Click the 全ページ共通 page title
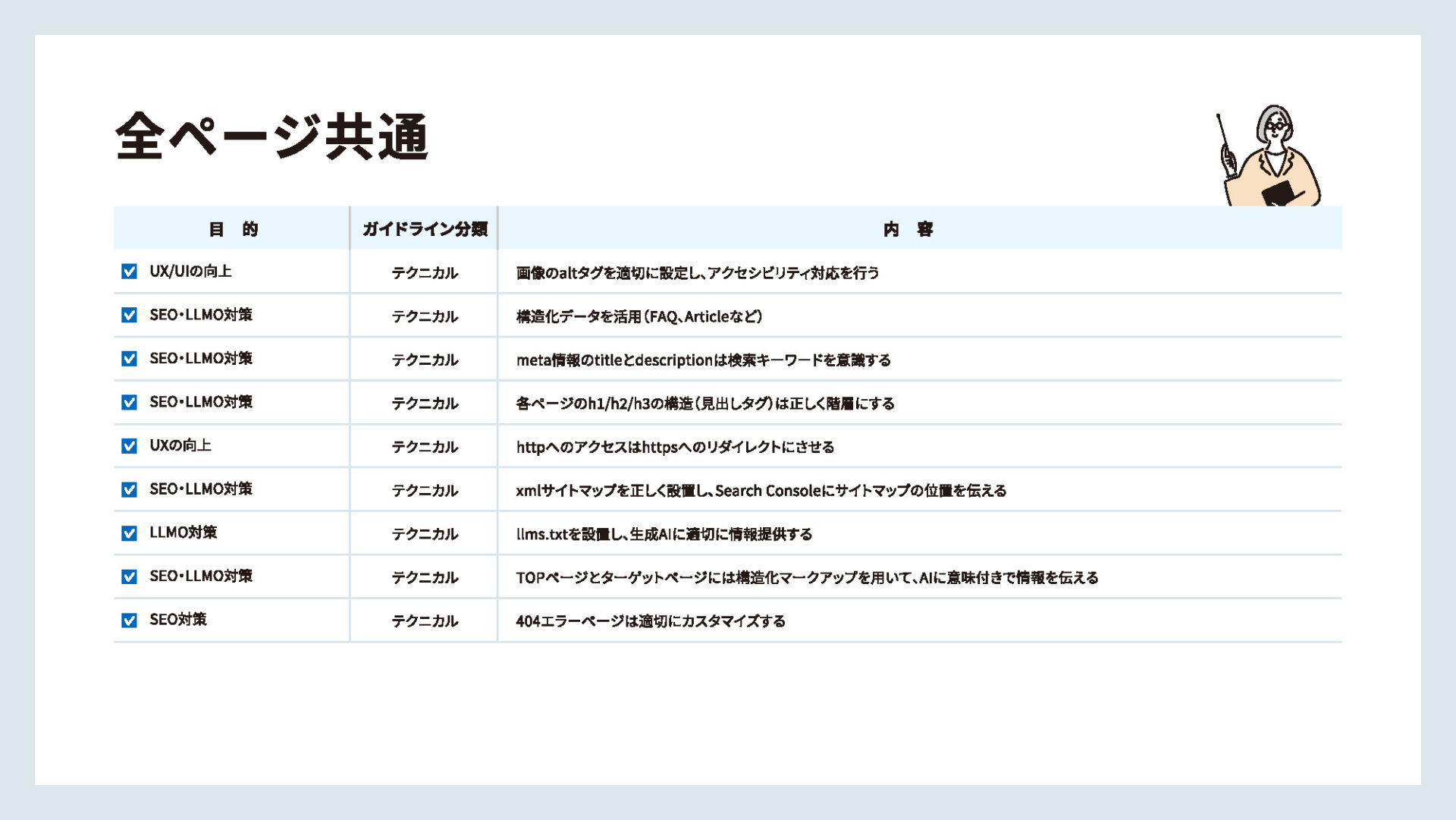 point(271,137)
